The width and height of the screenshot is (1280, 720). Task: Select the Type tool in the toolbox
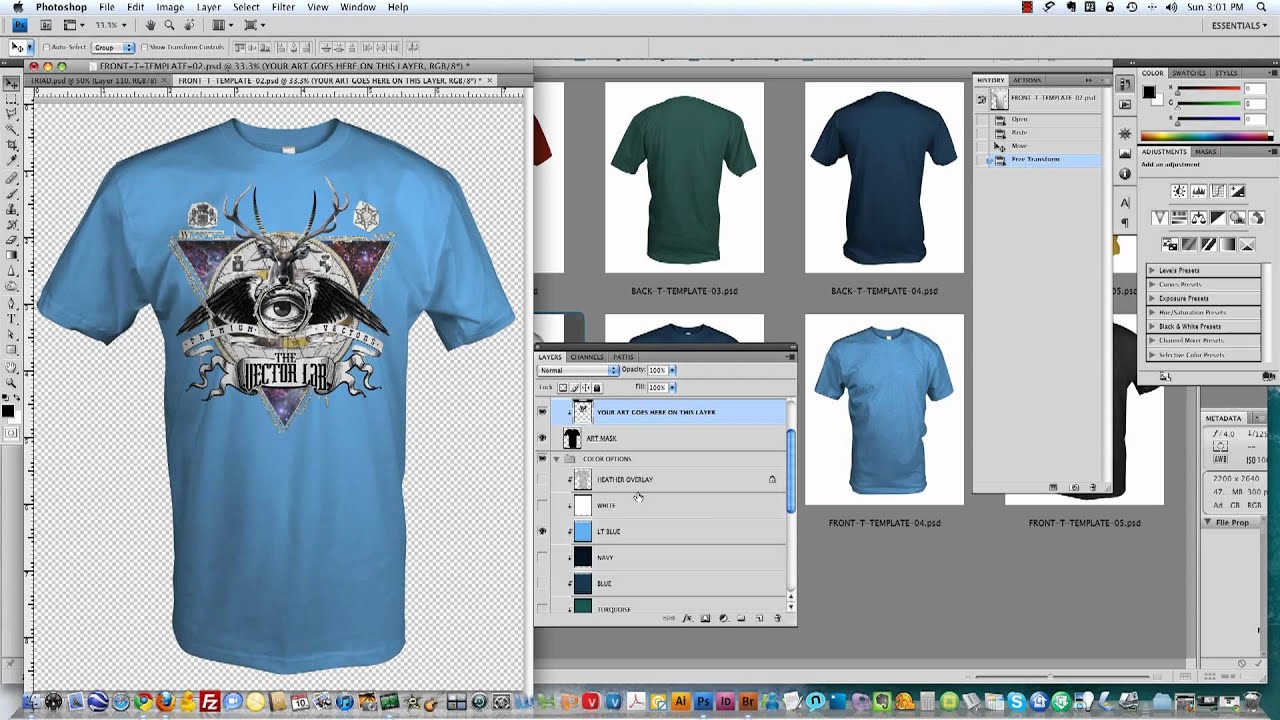click(x=11, y=319)
